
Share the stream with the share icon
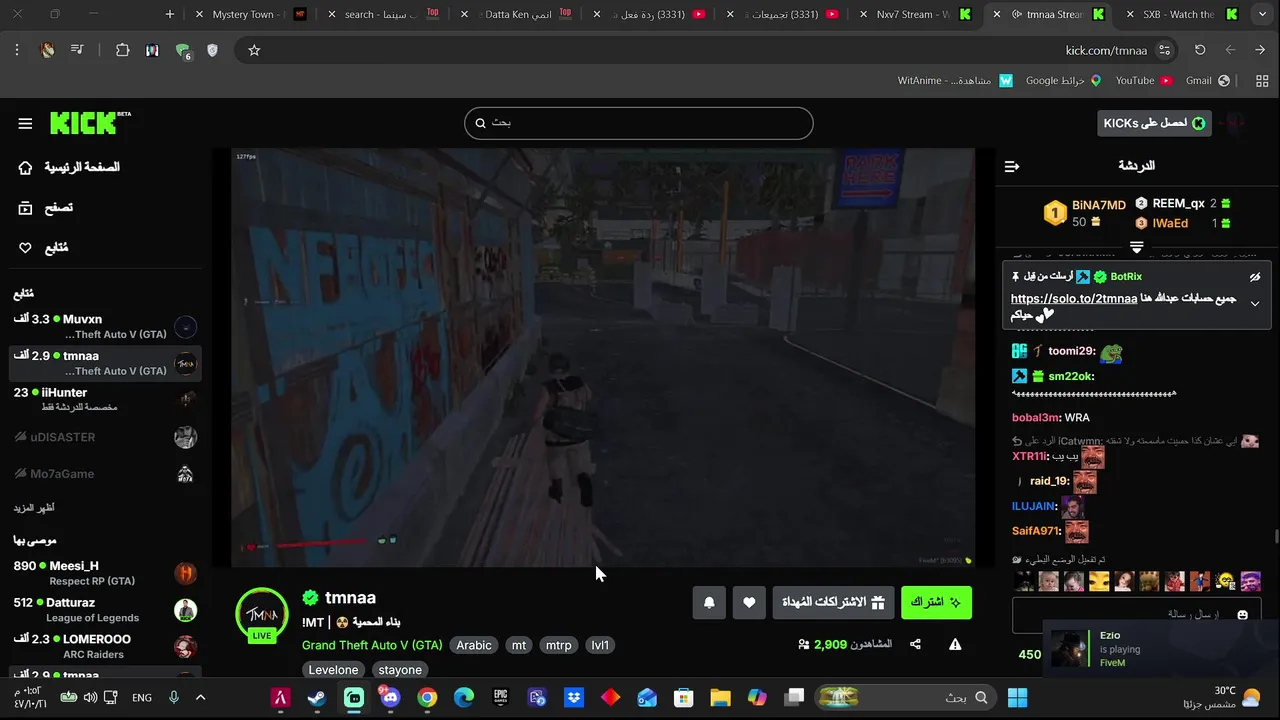(x=915, y=645)
